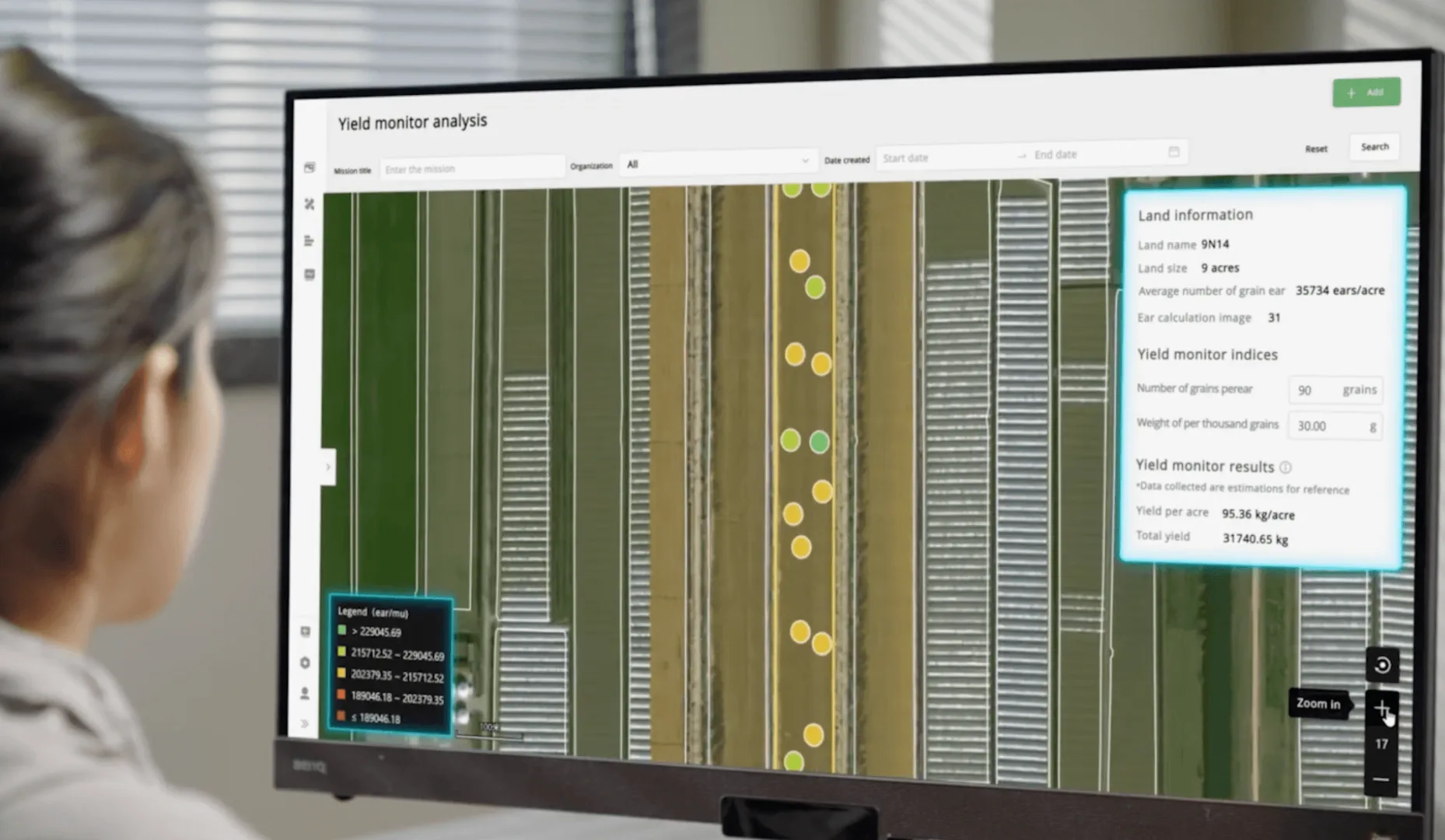
Task: Click the Yield monitor analysis title
Action: pyautogui.click(x=412, y=122)
